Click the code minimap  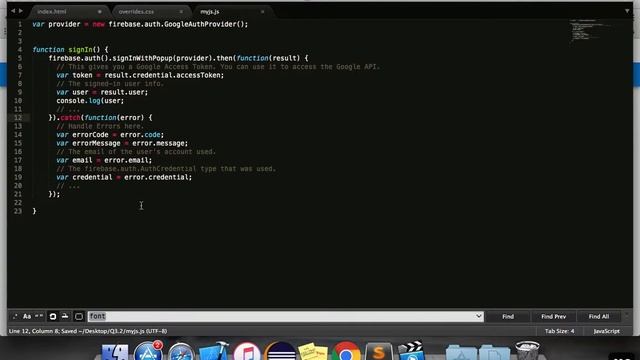(590, 31)
